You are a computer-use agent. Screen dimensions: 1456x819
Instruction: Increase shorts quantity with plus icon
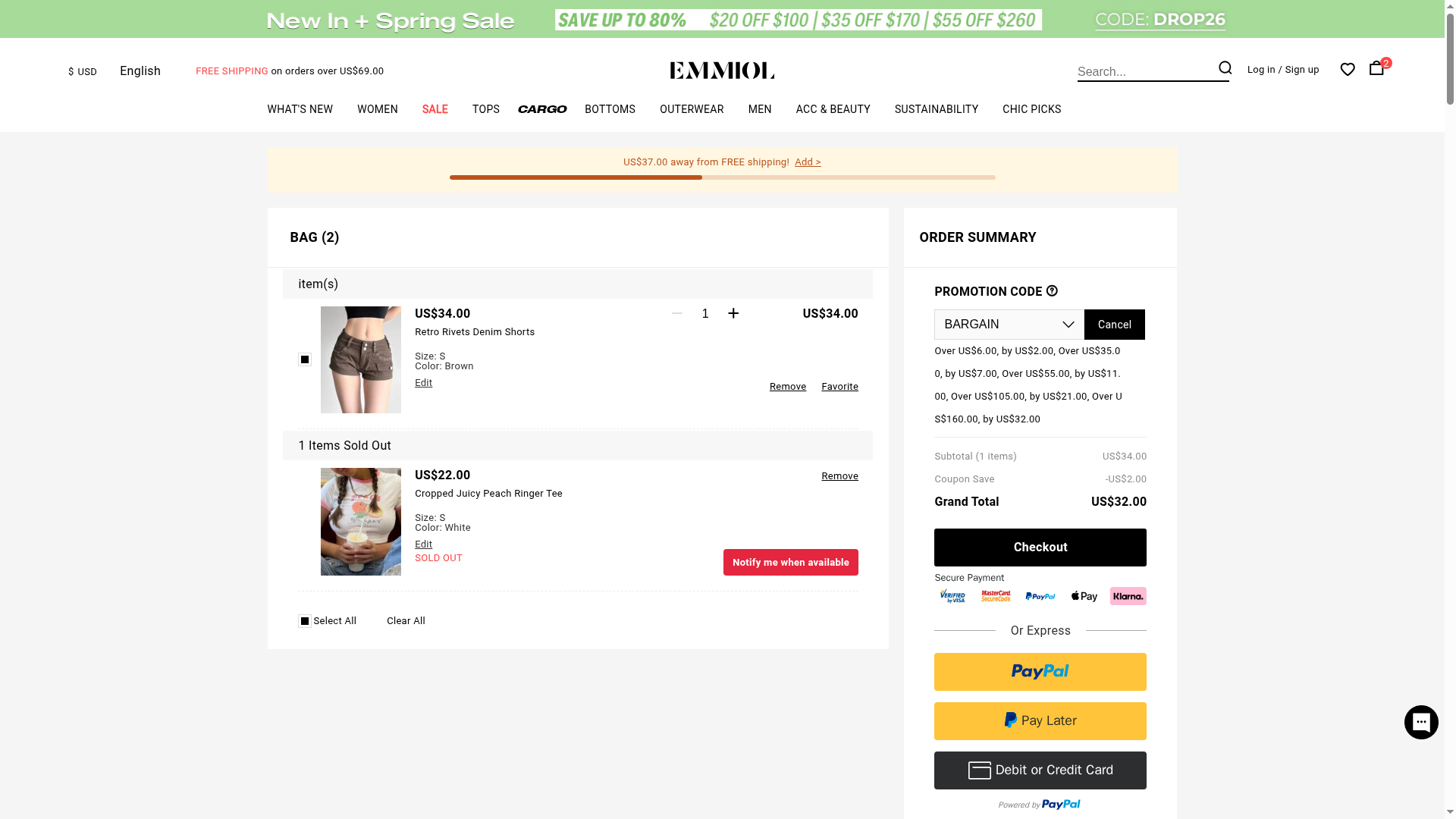pyautogui.click(x=733, y=313)
